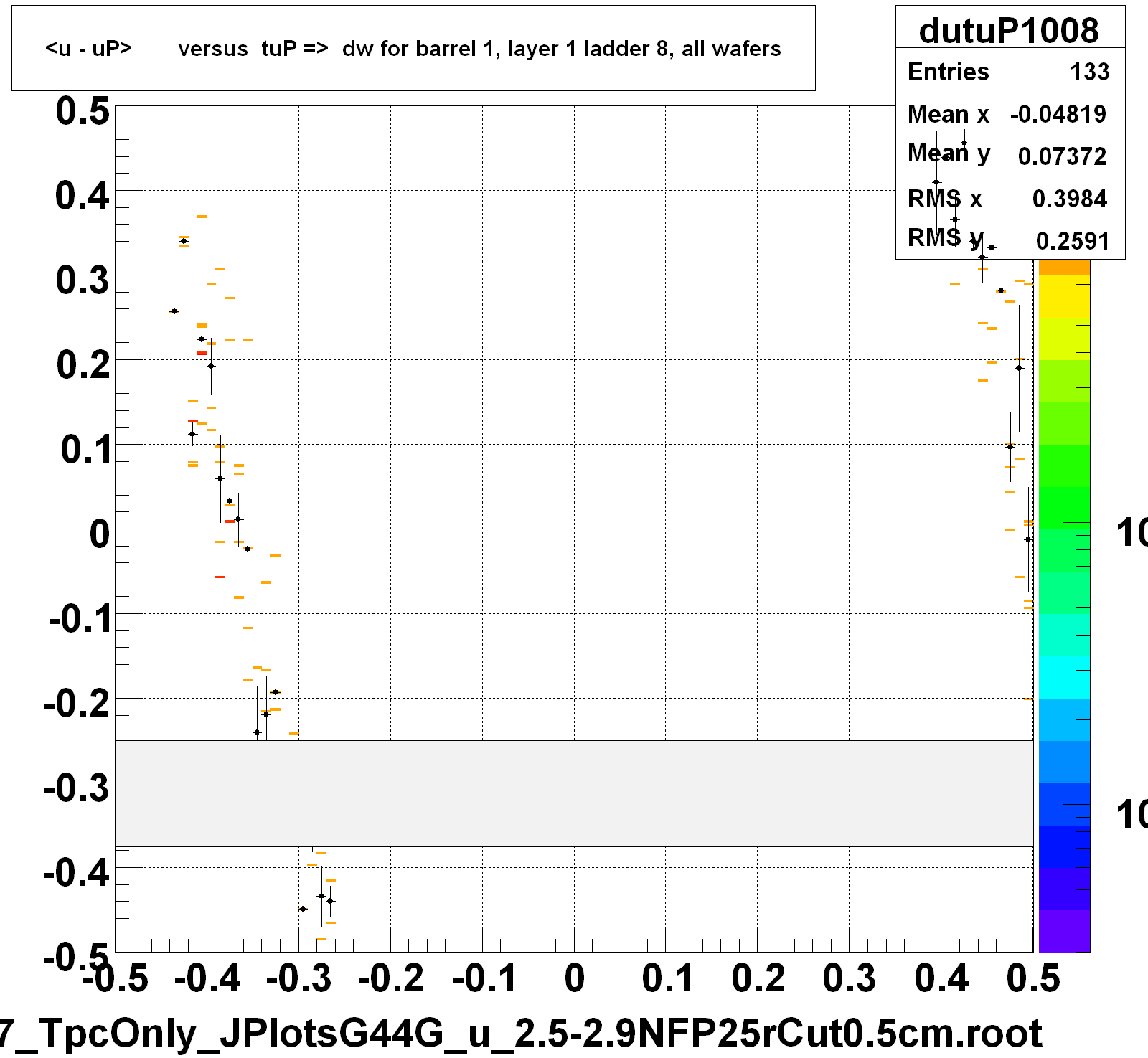This screenshot has width=1148, height=1058.
Task: Click x-axis label 0.1
Action: (x=667, y=978)
